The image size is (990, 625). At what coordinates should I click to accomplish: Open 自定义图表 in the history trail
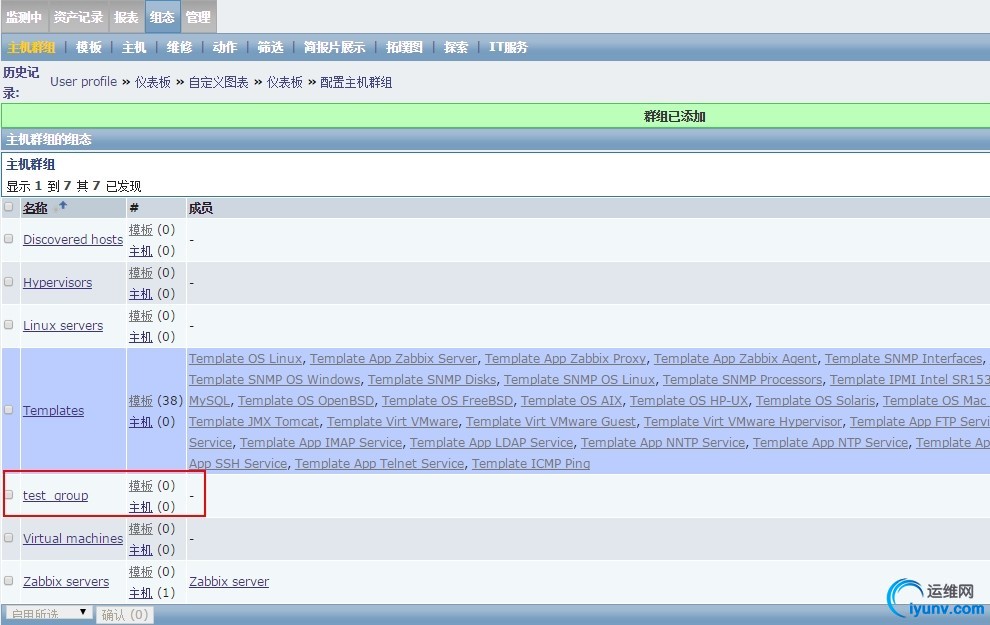pyautogui.click(x=218, y=82)
